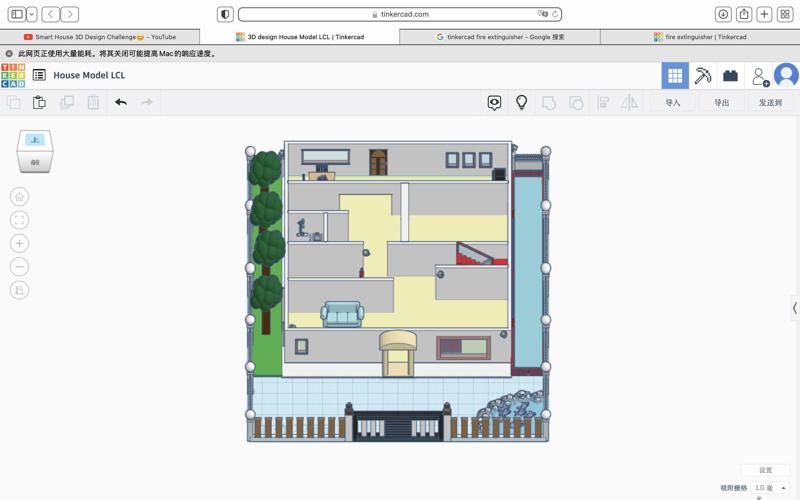Dismiss the energy usage warning bar

click(x=9, y=53)
